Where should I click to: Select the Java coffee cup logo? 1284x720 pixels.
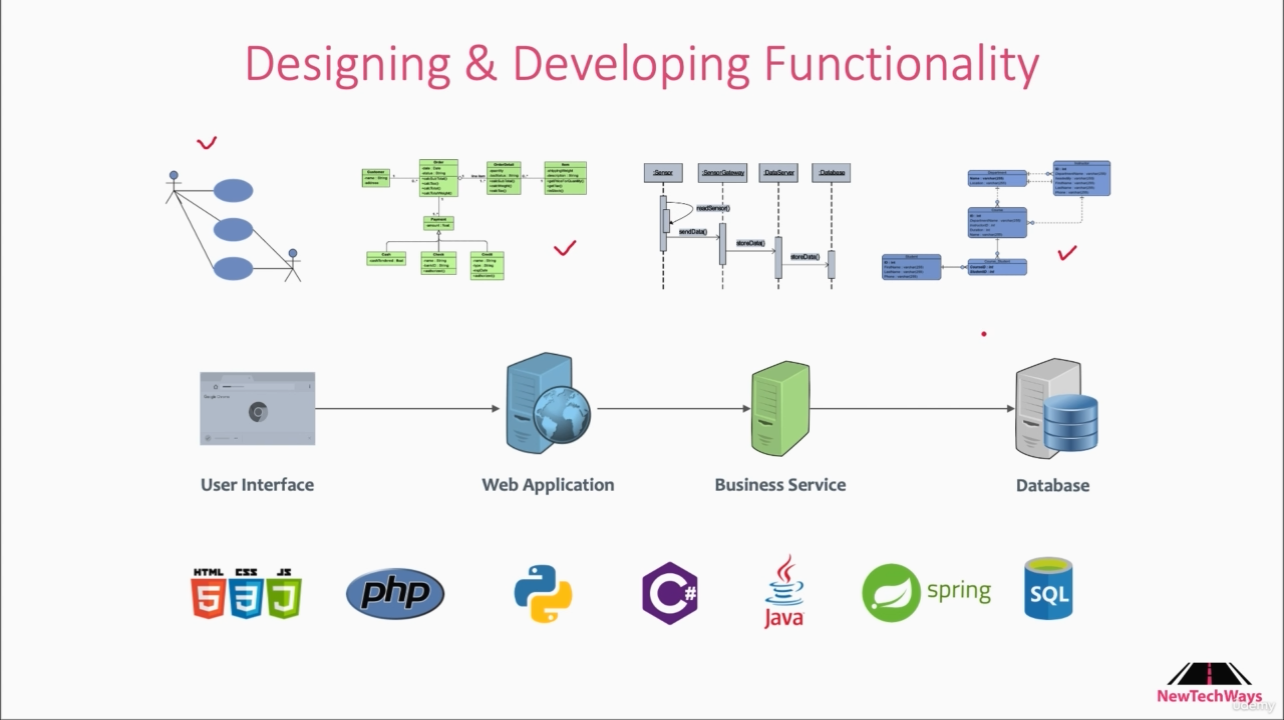784,592
